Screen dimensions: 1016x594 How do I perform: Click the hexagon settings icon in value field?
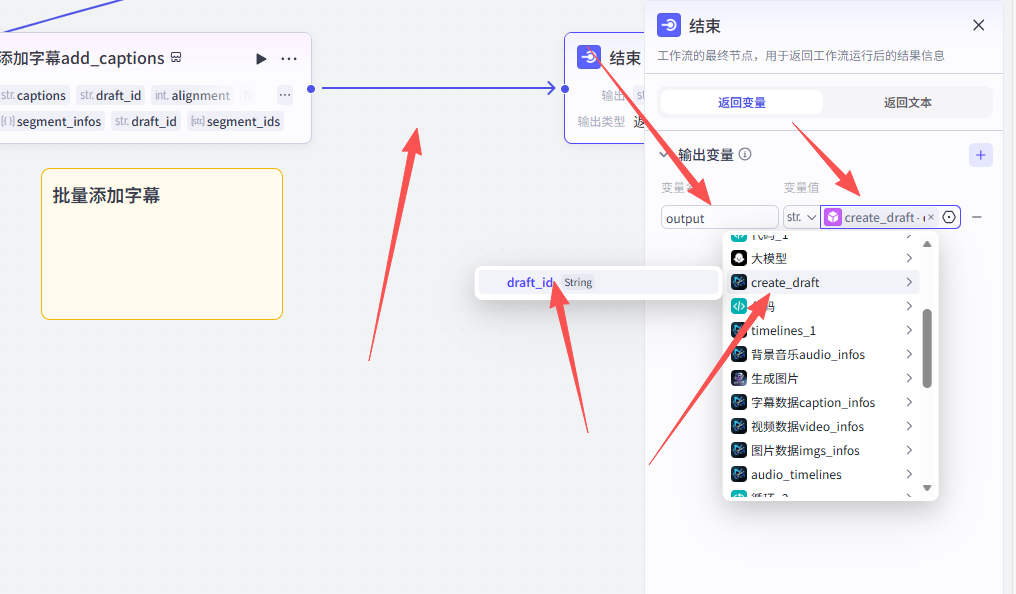click(x=949, y=217)
